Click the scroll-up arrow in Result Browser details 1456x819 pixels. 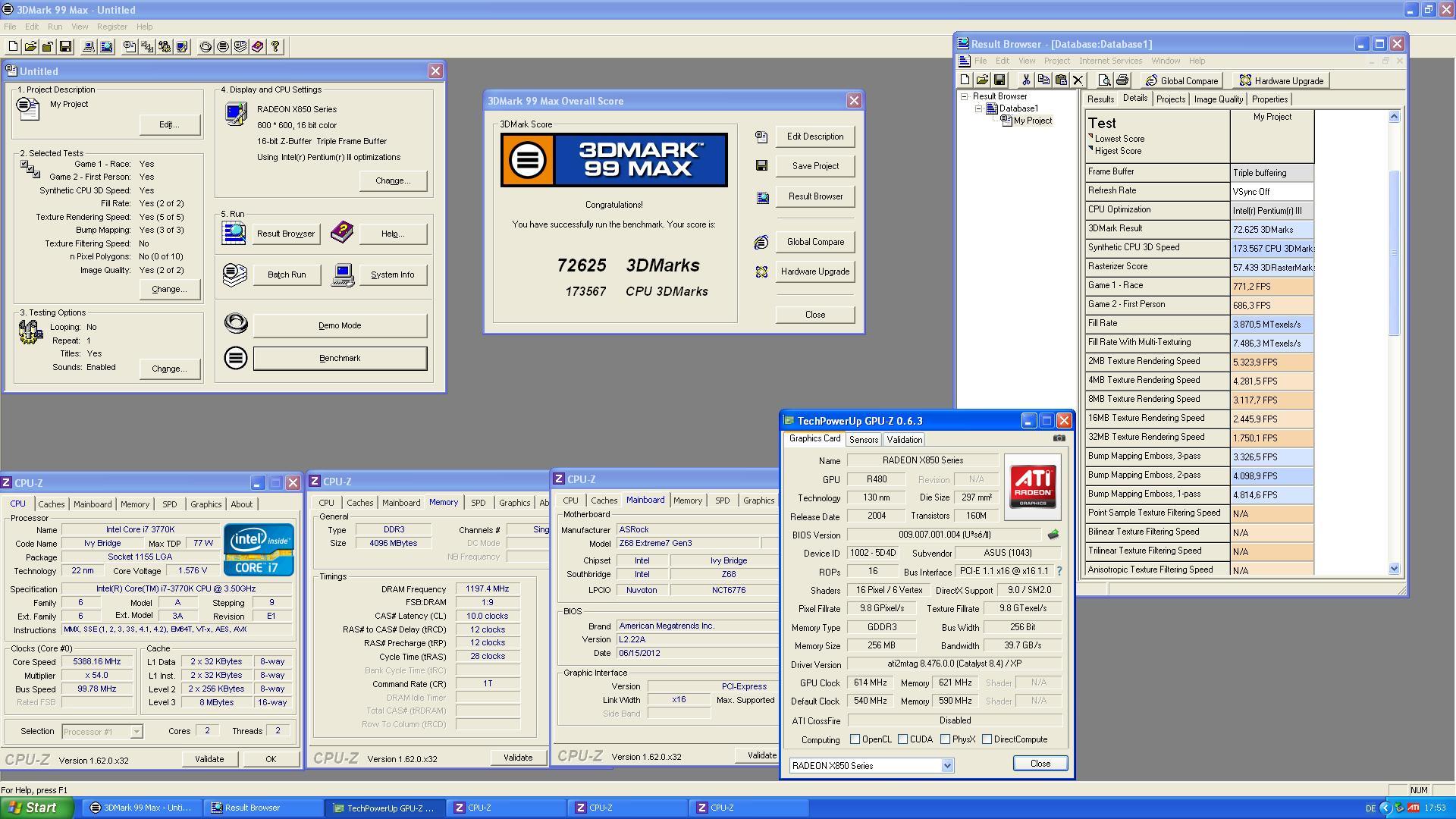[1394, 117]
